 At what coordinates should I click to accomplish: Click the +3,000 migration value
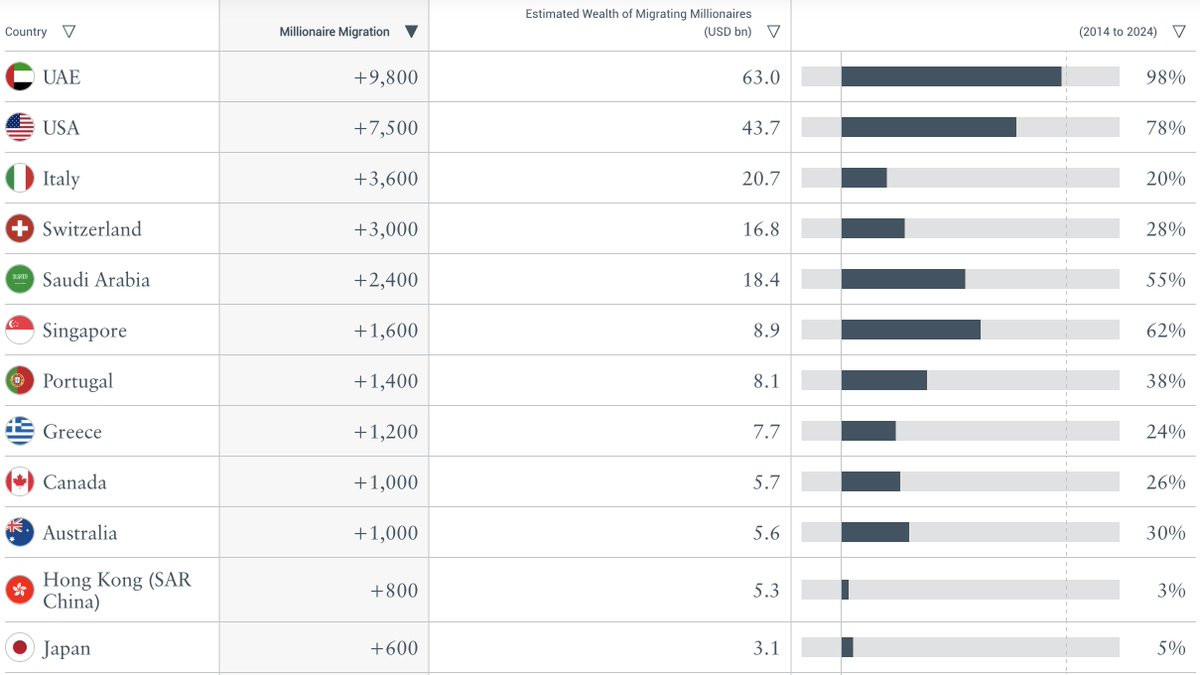pyautogui.click(x=386, y=229)
